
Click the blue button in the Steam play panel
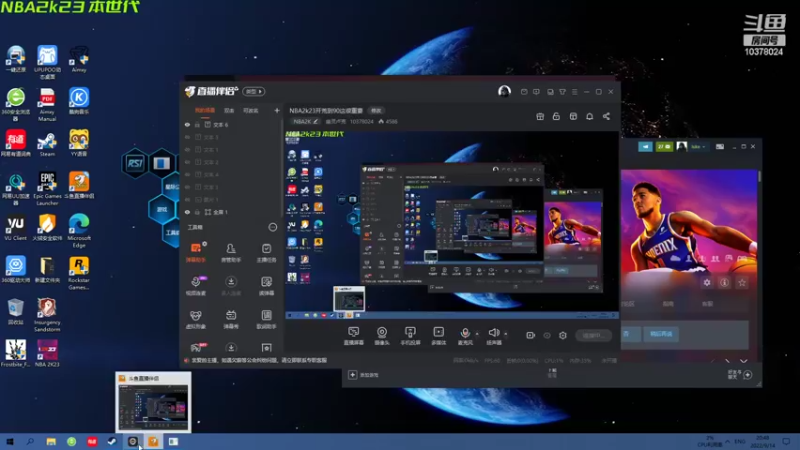(661, 334)
